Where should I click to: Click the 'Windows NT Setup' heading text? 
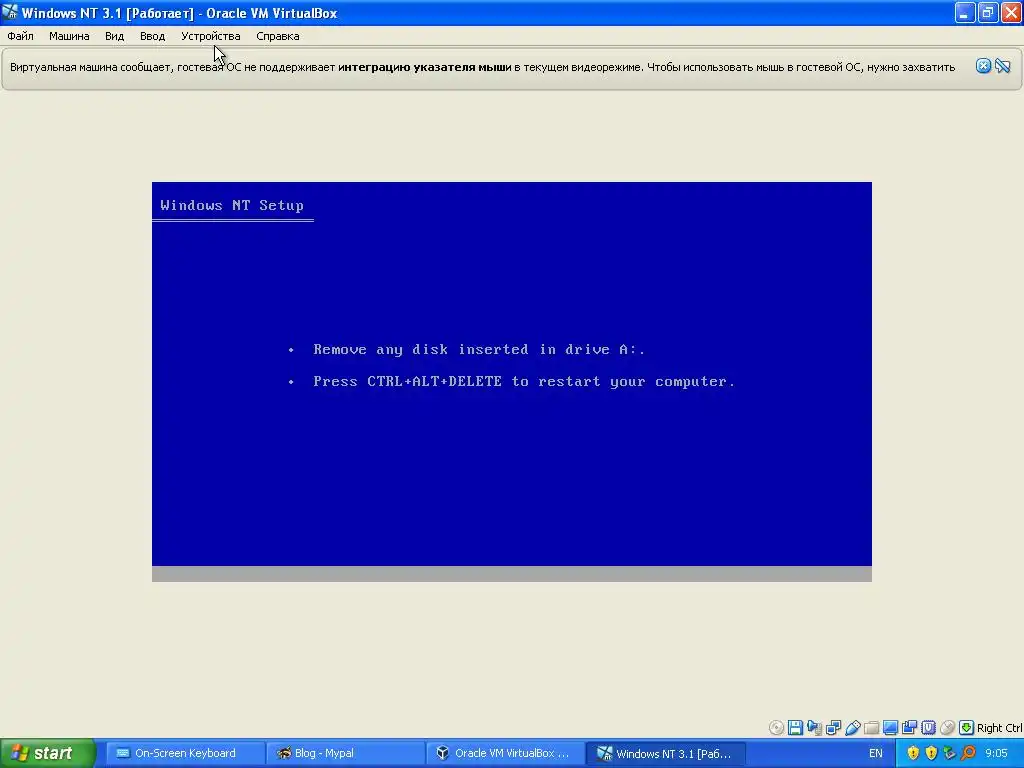point(232,205)
